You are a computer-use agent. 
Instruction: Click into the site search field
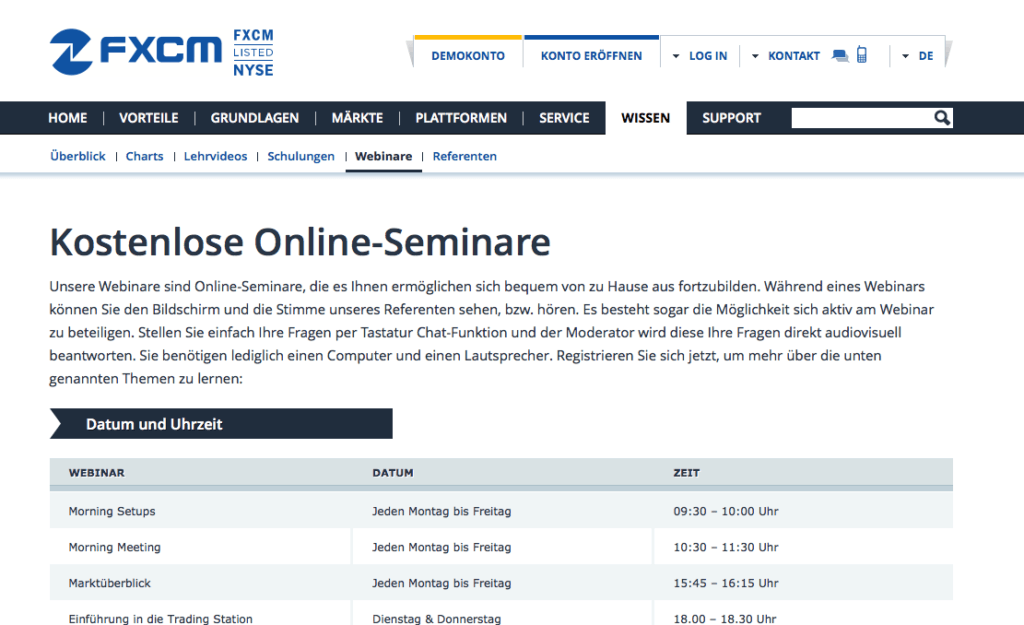[x=862, y=118]
